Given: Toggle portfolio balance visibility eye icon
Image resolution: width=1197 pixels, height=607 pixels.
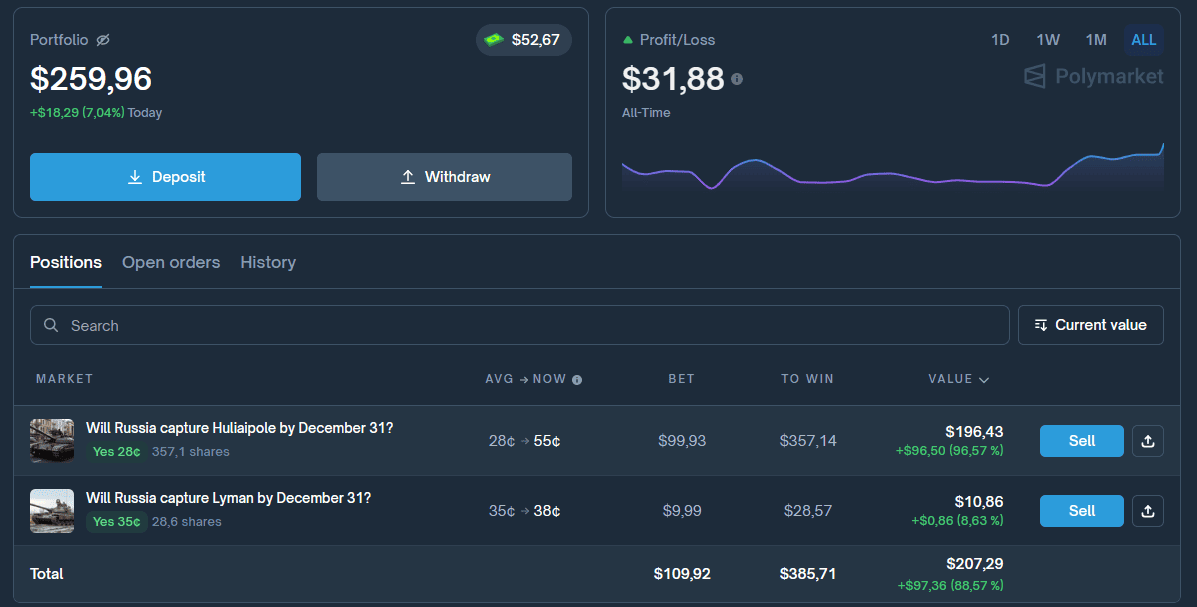Looking at the screenshot, I should tap(103, 40).
